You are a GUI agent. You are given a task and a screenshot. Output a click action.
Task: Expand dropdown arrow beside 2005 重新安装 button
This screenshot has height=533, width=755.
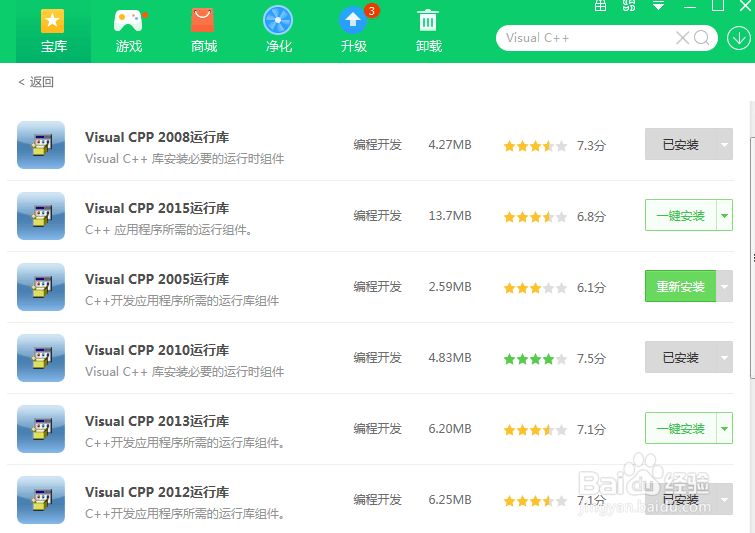725,286
